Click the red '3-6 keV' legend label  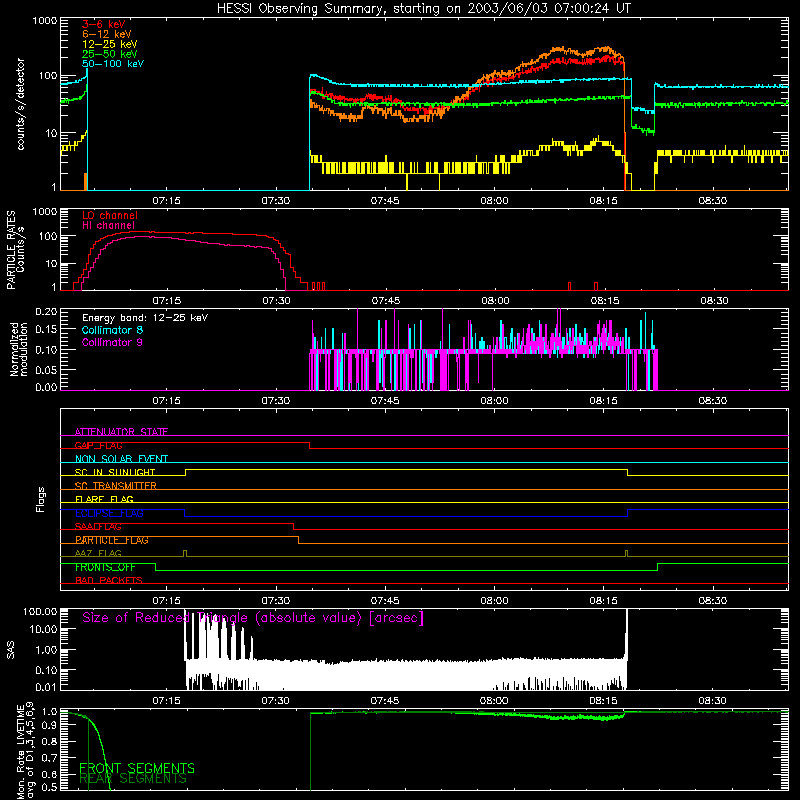pyautogui.click(x=103, y=24)
